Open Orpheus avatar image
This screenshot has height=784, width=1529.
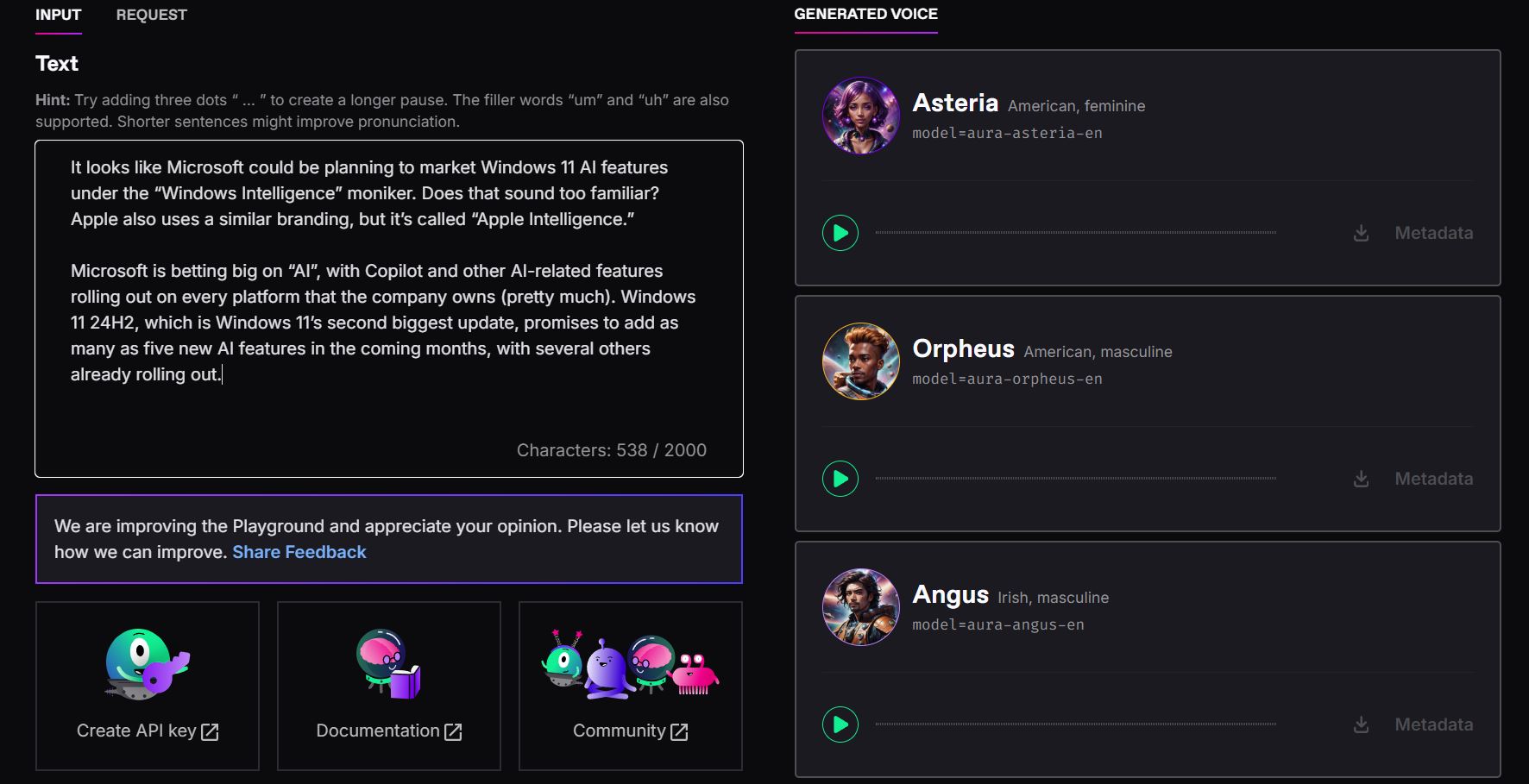click(x=861, y=361)
